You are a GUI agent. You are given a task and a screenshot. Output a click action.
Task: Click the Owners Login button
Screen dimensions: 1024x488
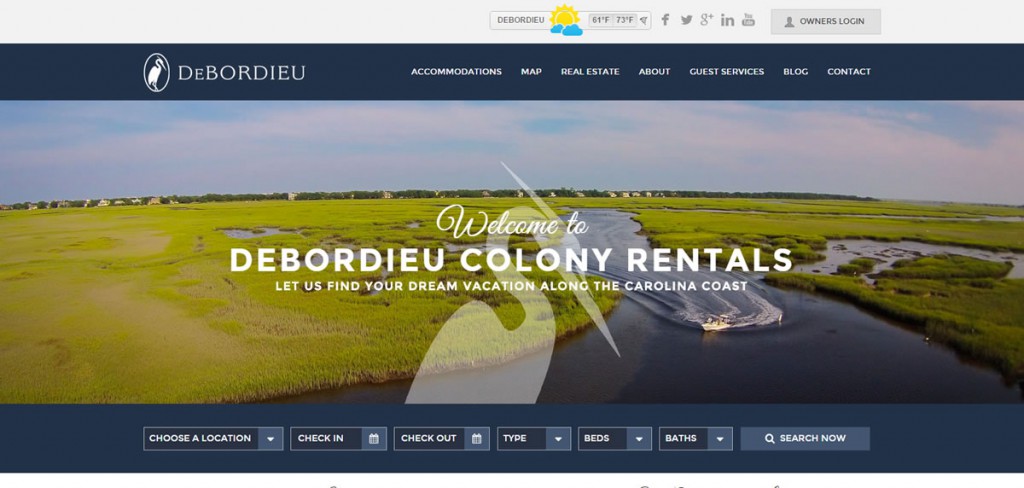(x=825, y=21)
